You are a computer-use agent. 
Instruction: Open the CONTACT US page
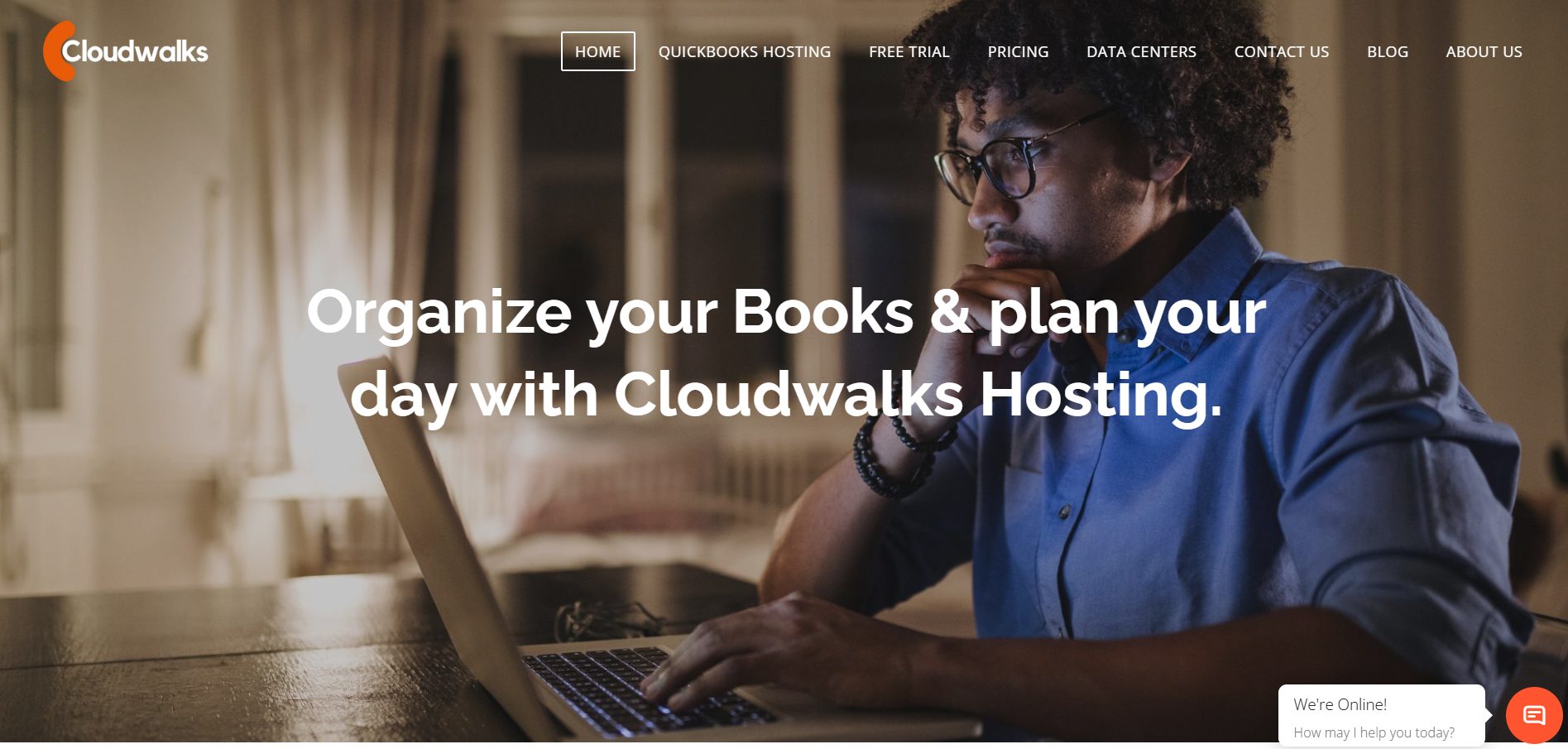click(x=1281, y=51)
